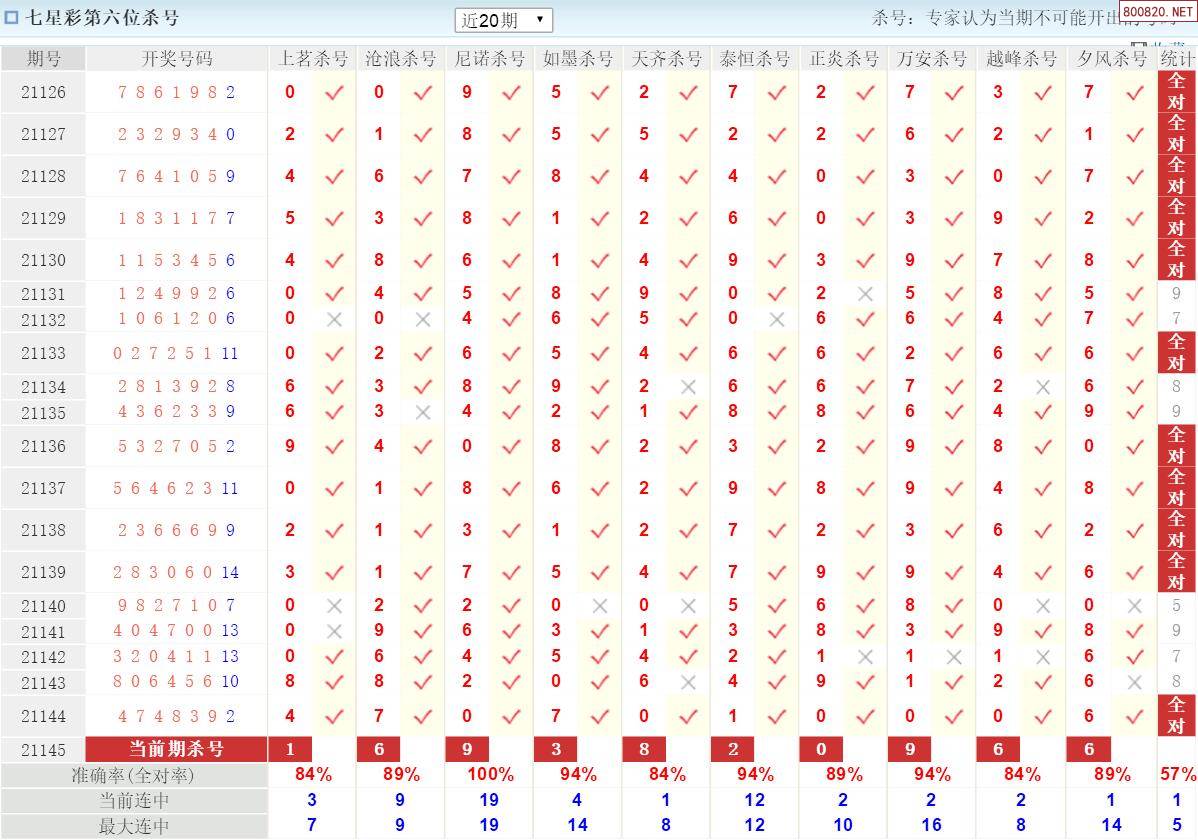This screenshot has width=1198, height=840.
Task: Click the current 尼诺杀号 kill number 9
Action: tap(468, 749)
